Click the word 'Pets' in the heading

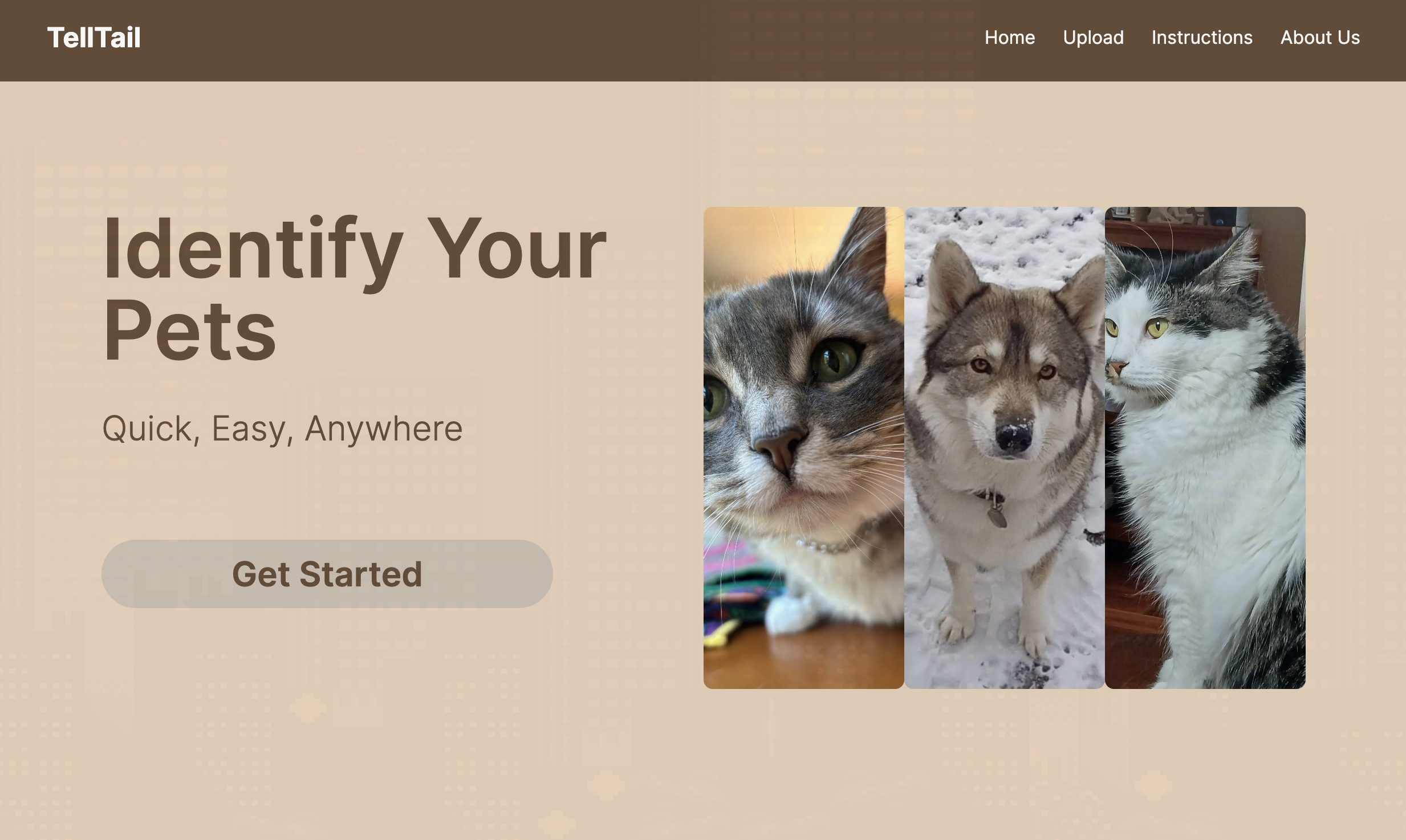pyautogui.click(x=190, y=331)
